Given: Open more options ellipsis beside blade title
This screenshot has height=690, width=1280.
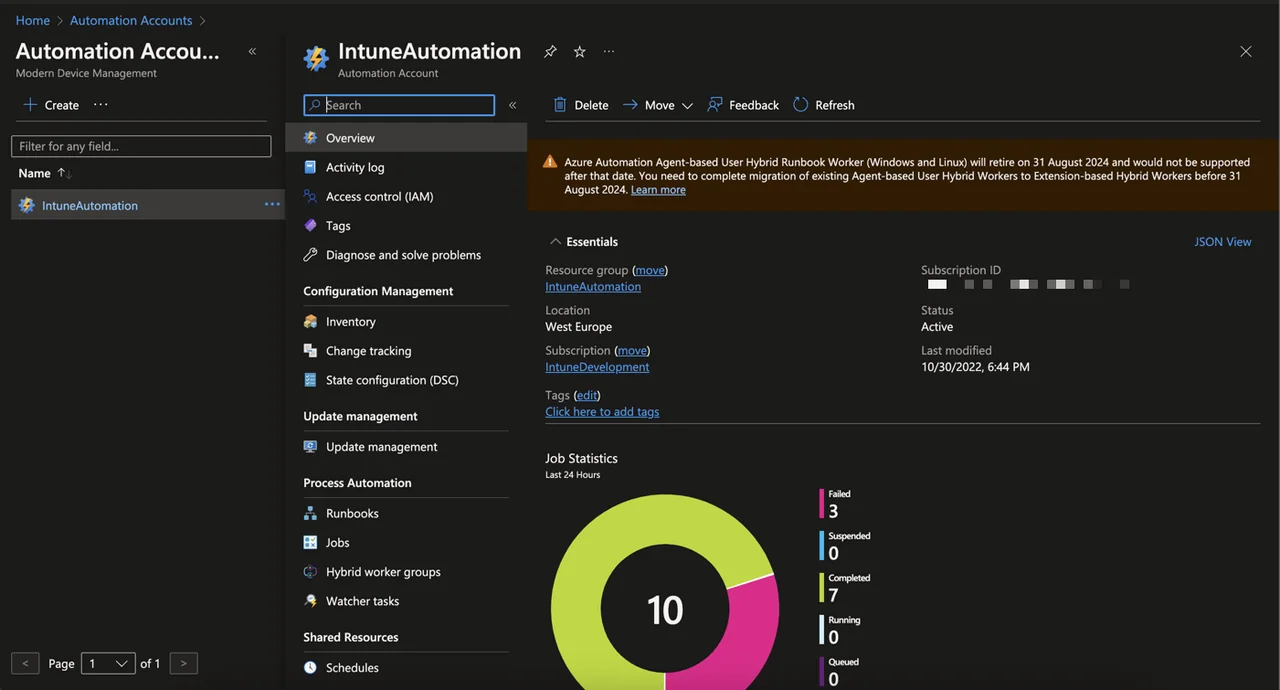Looking at the screenshot, I should point(609,52).
